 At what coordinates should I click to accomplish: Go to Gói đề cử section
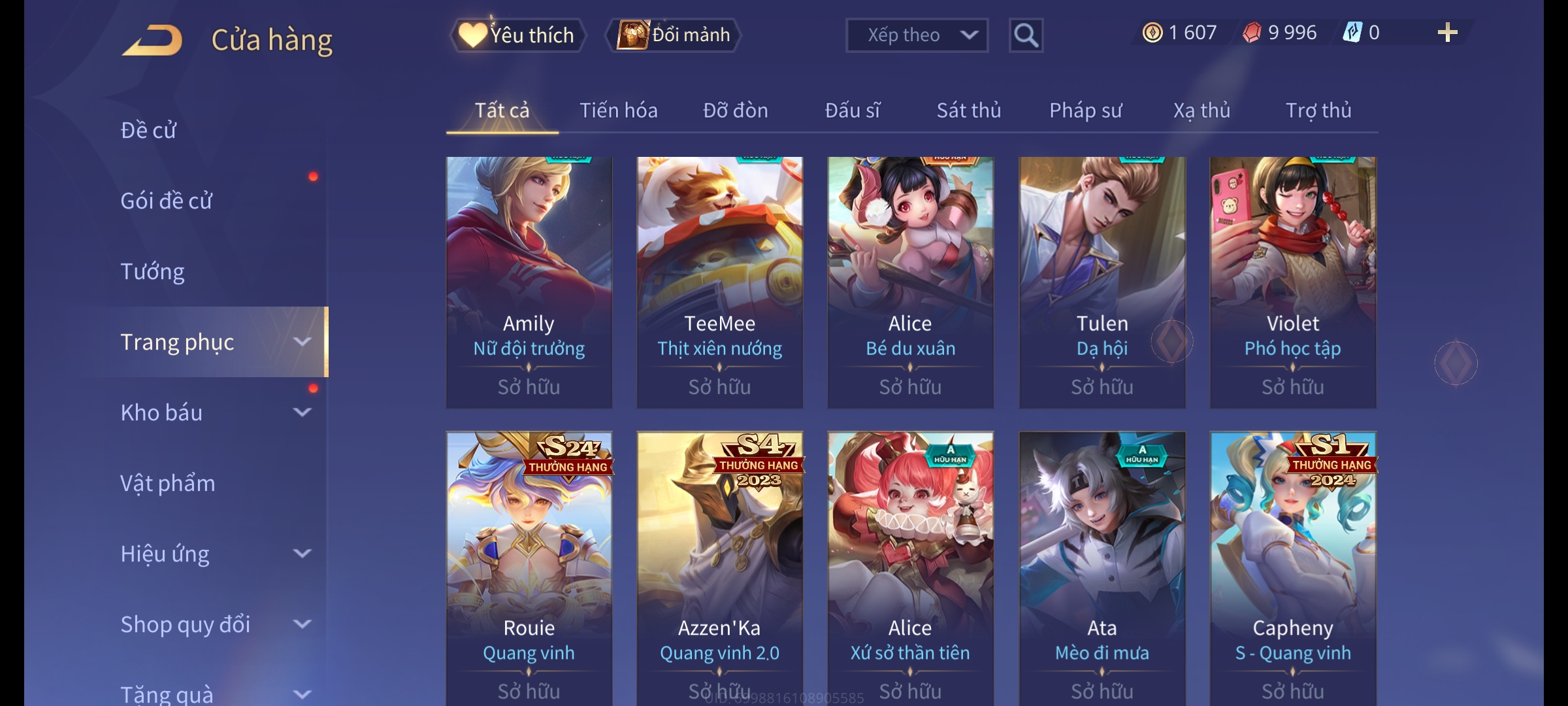pos(167,201)
